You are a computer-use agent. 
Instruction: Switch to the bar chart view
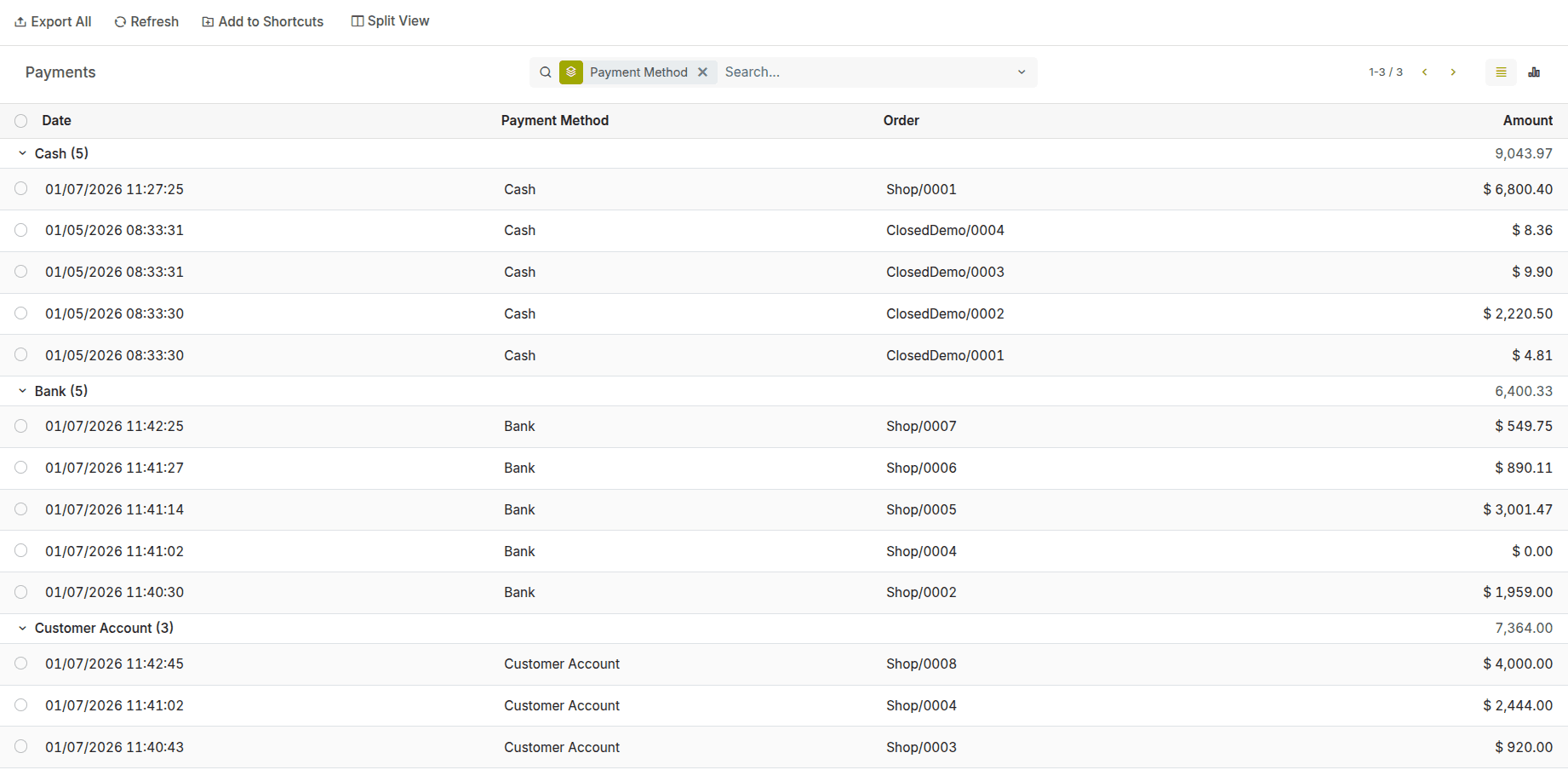(x=1535, y=72)
